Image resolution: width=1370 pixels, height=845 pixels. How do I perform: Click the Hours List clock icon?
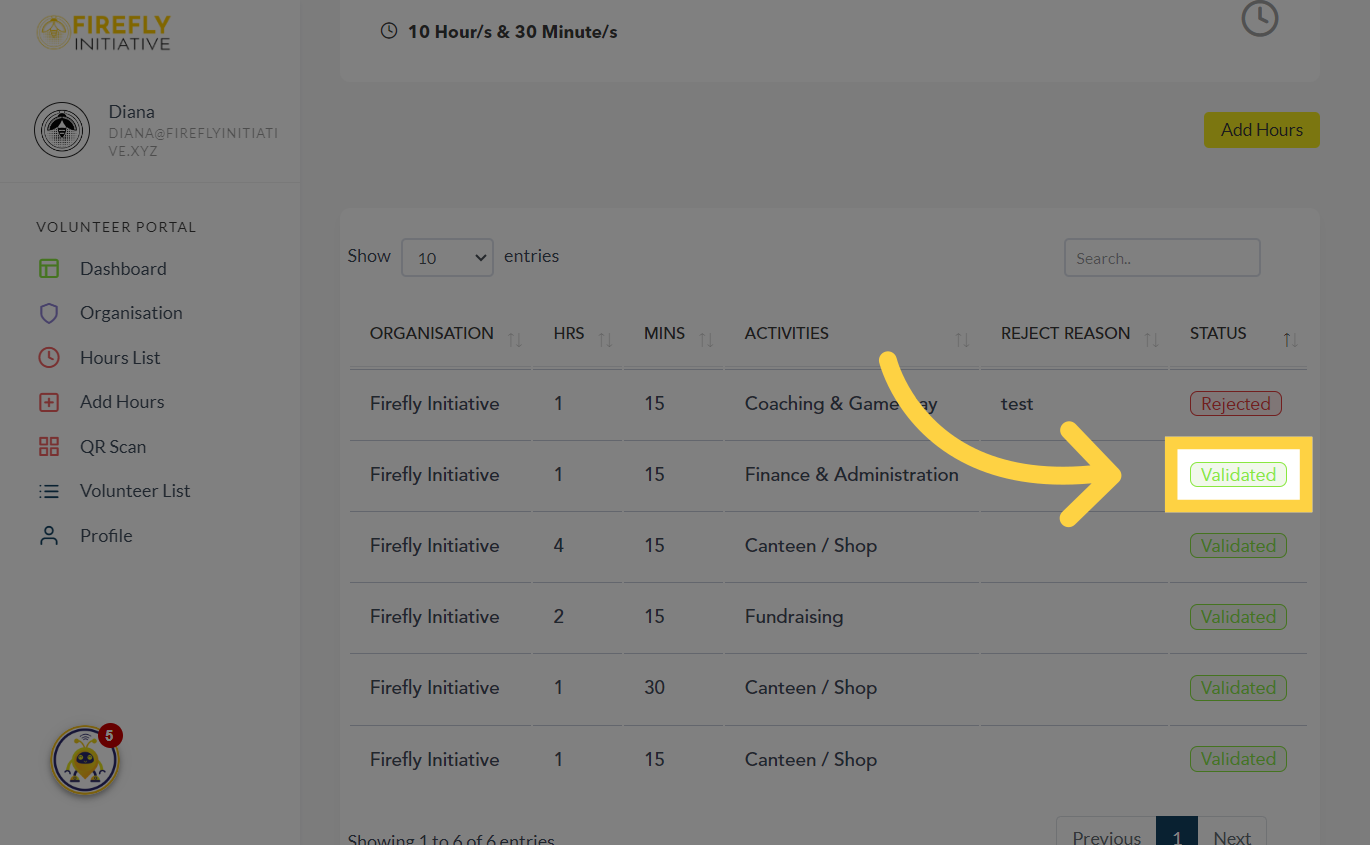[x=49, y=357]
